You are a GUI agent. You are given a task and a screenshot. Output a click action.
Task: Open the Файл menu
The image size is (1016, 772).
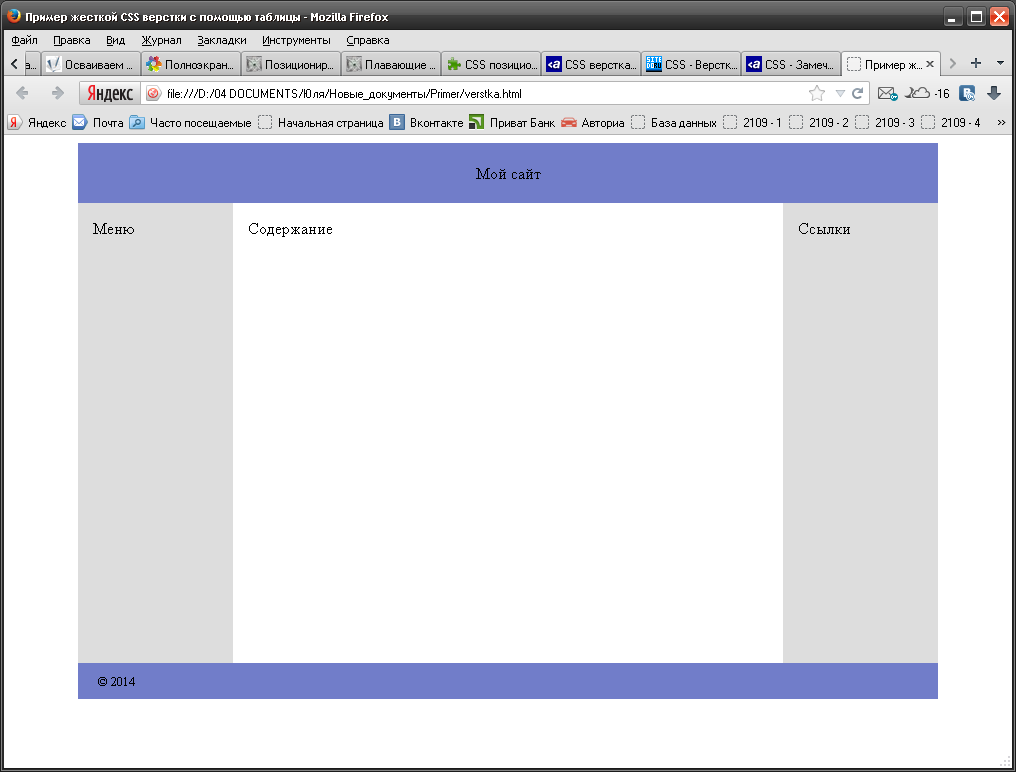(24, 40)
